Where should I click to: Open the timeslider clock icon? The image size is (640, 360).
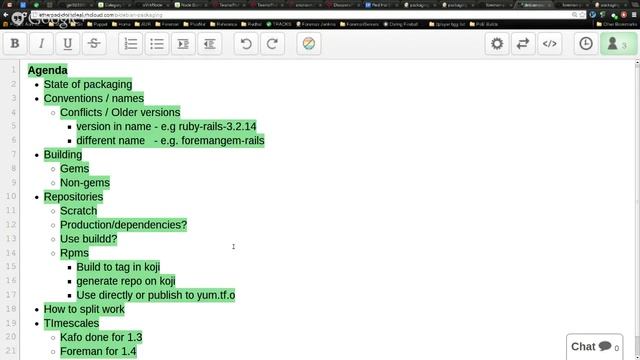click(x=586, y=44)
